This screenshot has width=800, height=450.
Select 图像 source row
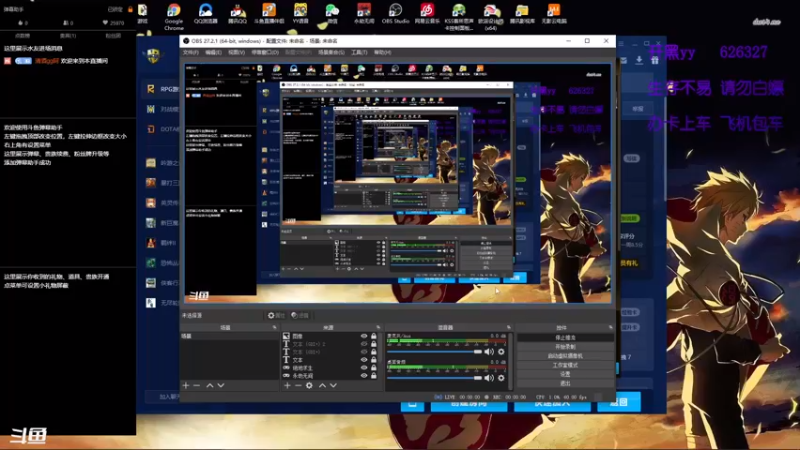pyautogui.click(x=330, y=336)
